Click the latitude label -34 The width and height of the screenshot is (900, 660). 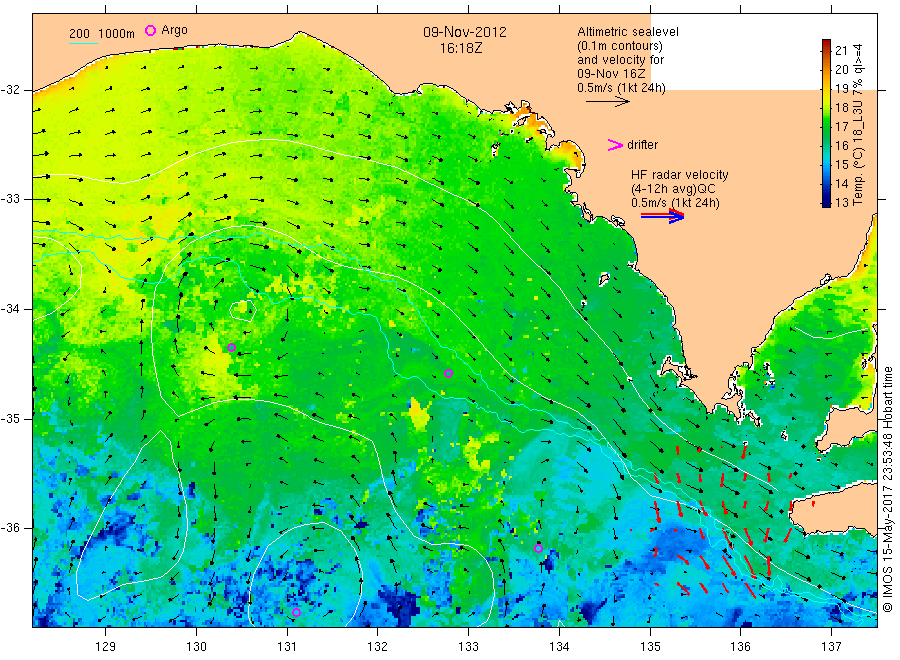[x=10, y=309]
